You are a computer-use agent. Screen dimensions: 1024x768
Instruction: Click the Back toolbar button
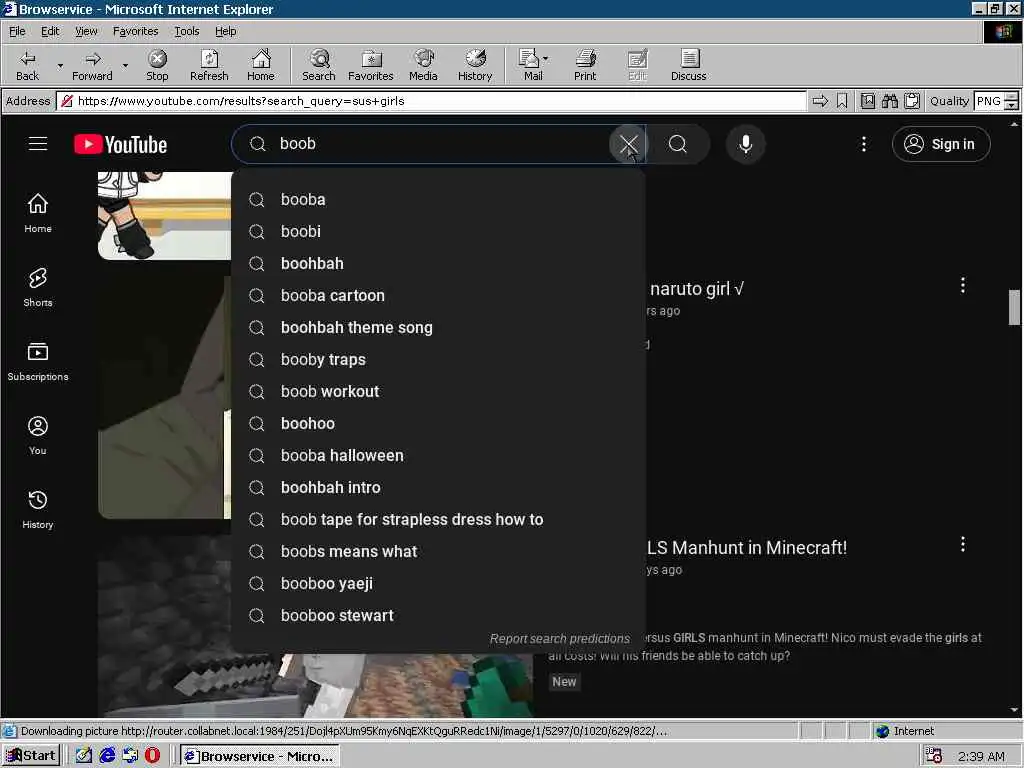[27, 65]
